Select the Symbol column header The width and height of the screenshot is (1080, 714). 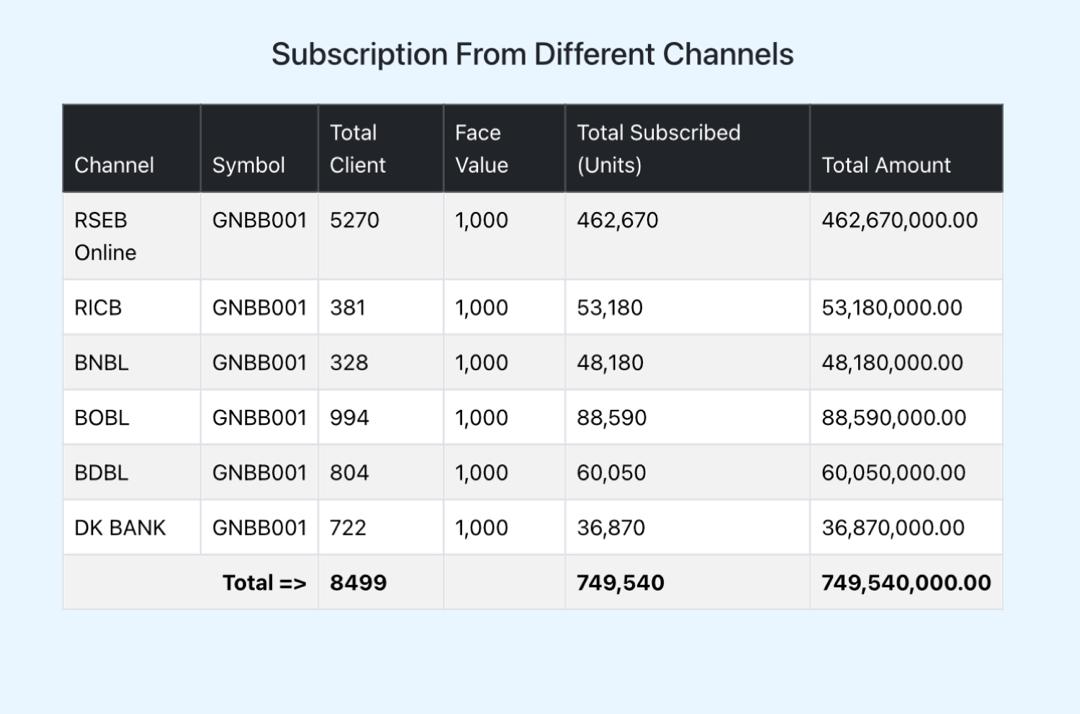[248, 165]
